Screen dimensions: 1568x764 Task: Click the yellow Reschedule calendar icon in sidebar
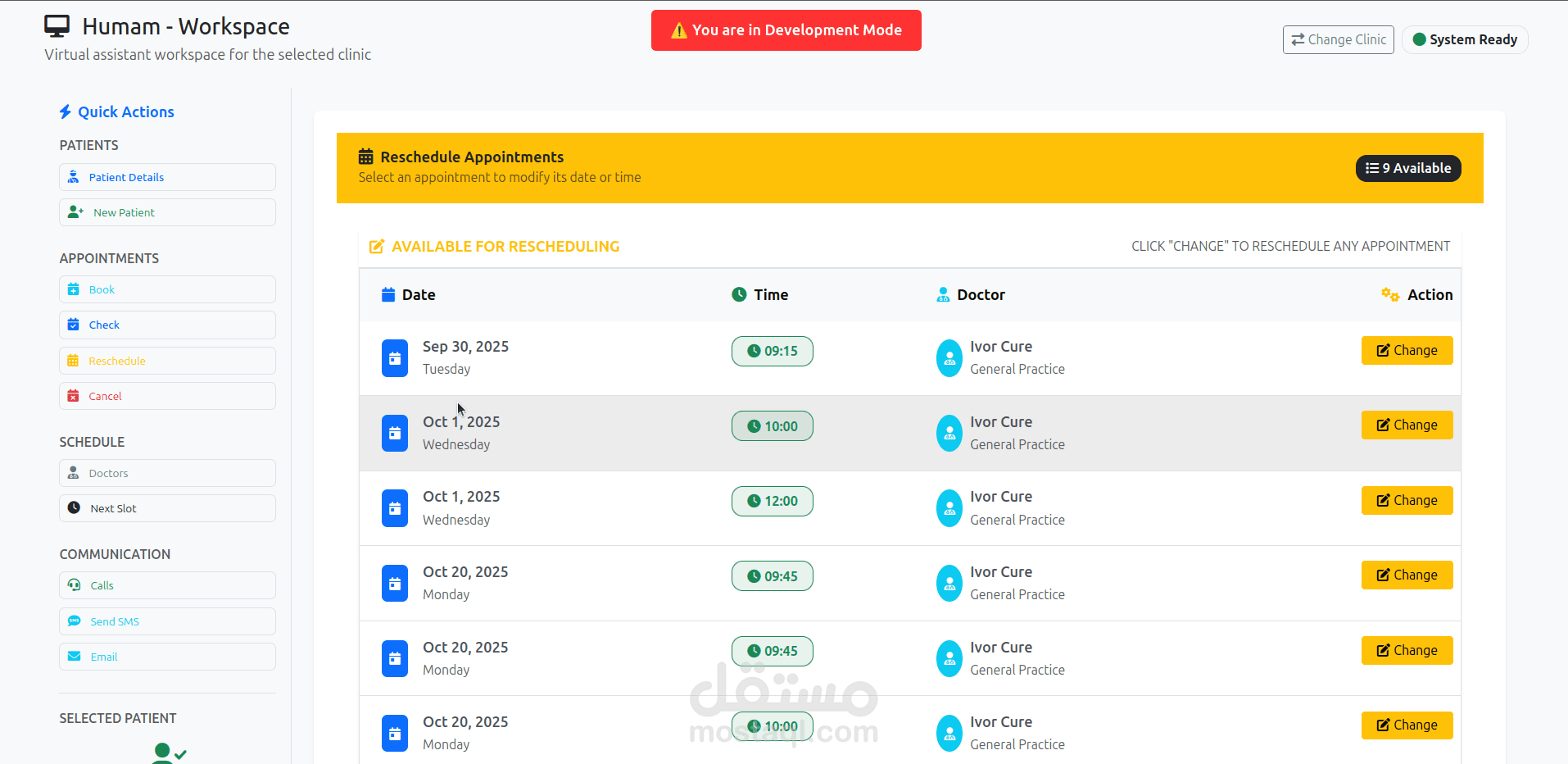pyautogui.click(x=73, y=361)
